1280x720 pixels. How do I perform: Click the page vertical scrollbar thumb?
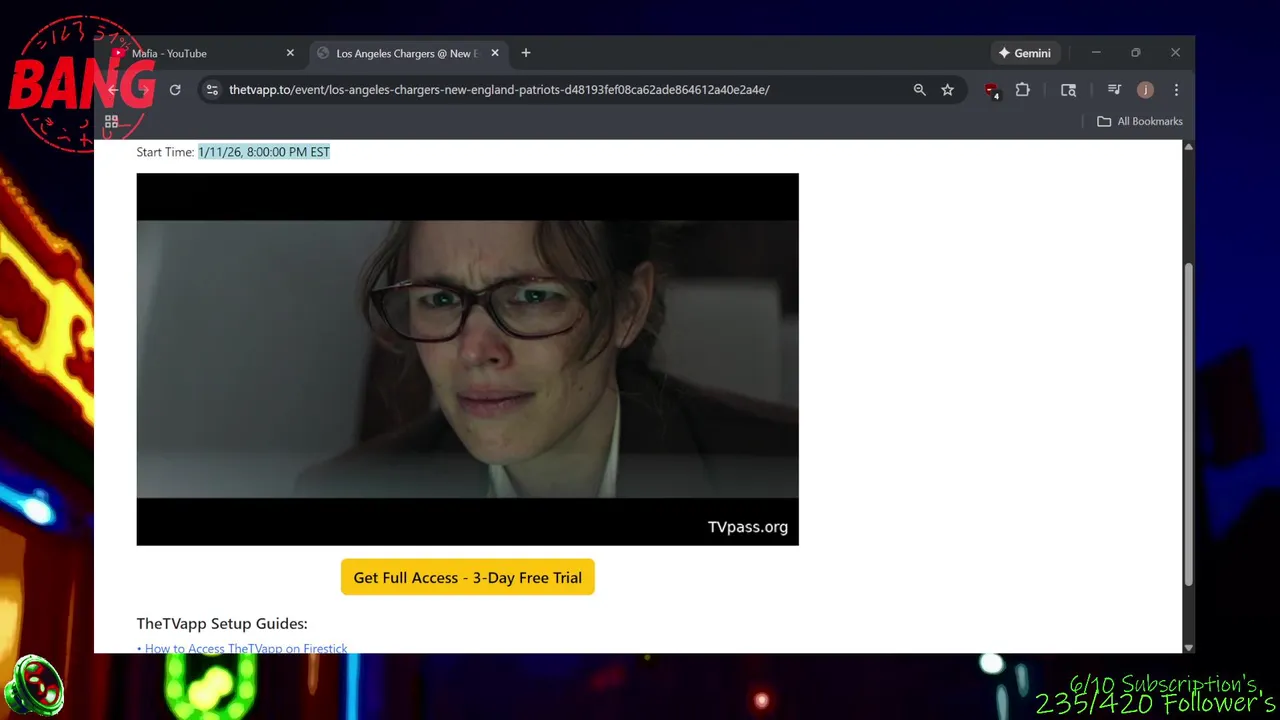click(x=1188, y=423)
